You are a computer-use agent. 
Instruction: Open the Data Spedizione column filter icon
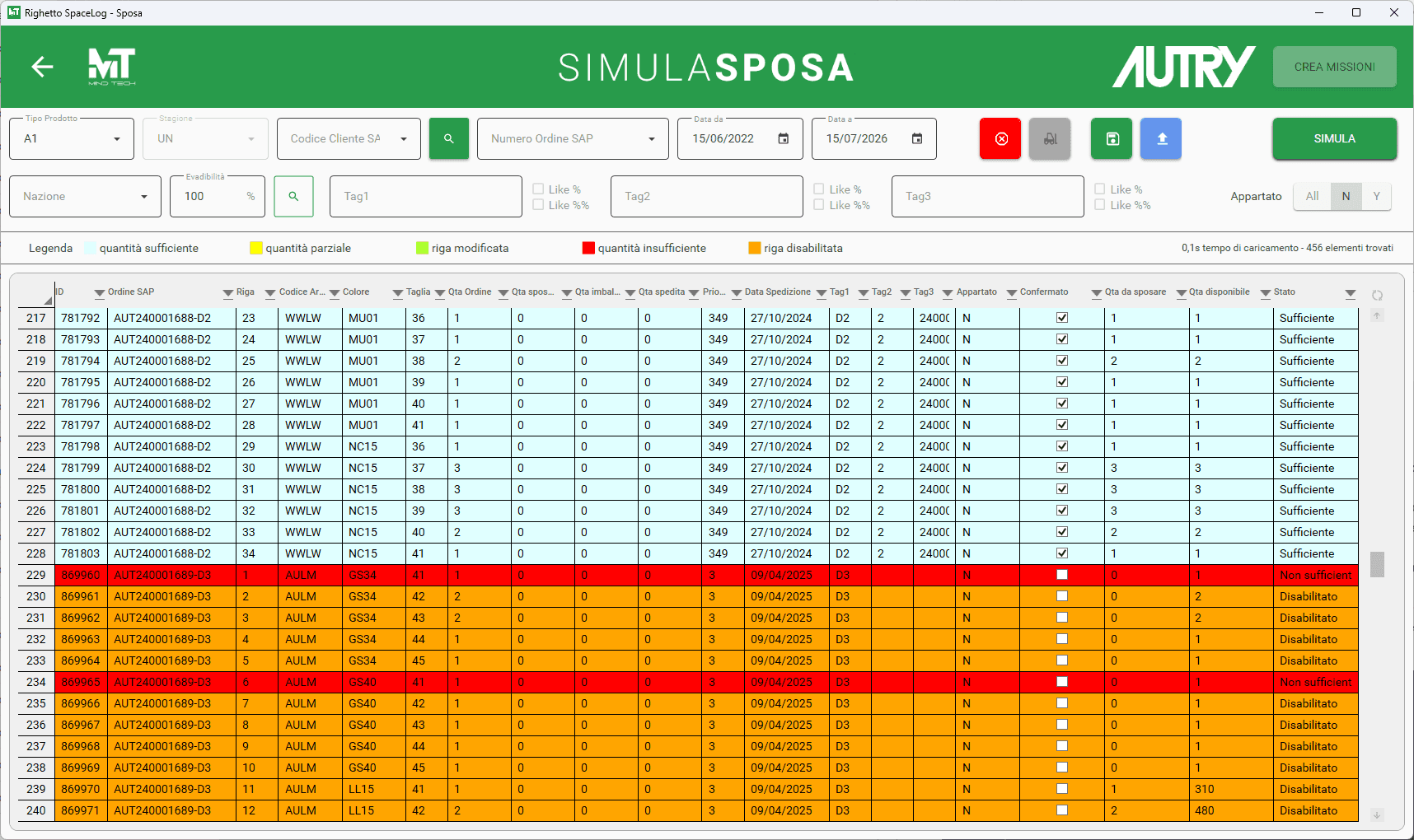pyautogui.click(x=822, y=293)
